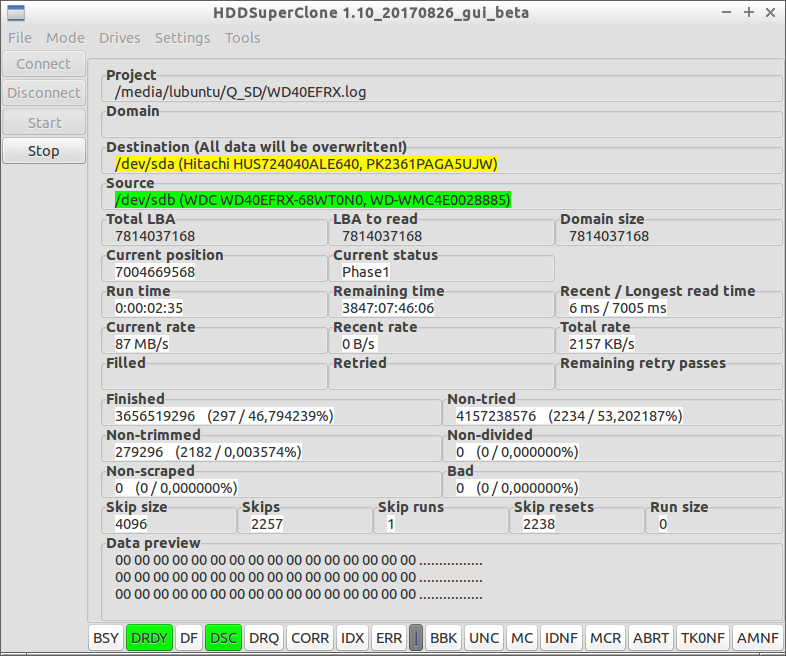This screenshot has width=786, height=656.
Task: Click the Finished value 3656519296
Action: (155, 416)
